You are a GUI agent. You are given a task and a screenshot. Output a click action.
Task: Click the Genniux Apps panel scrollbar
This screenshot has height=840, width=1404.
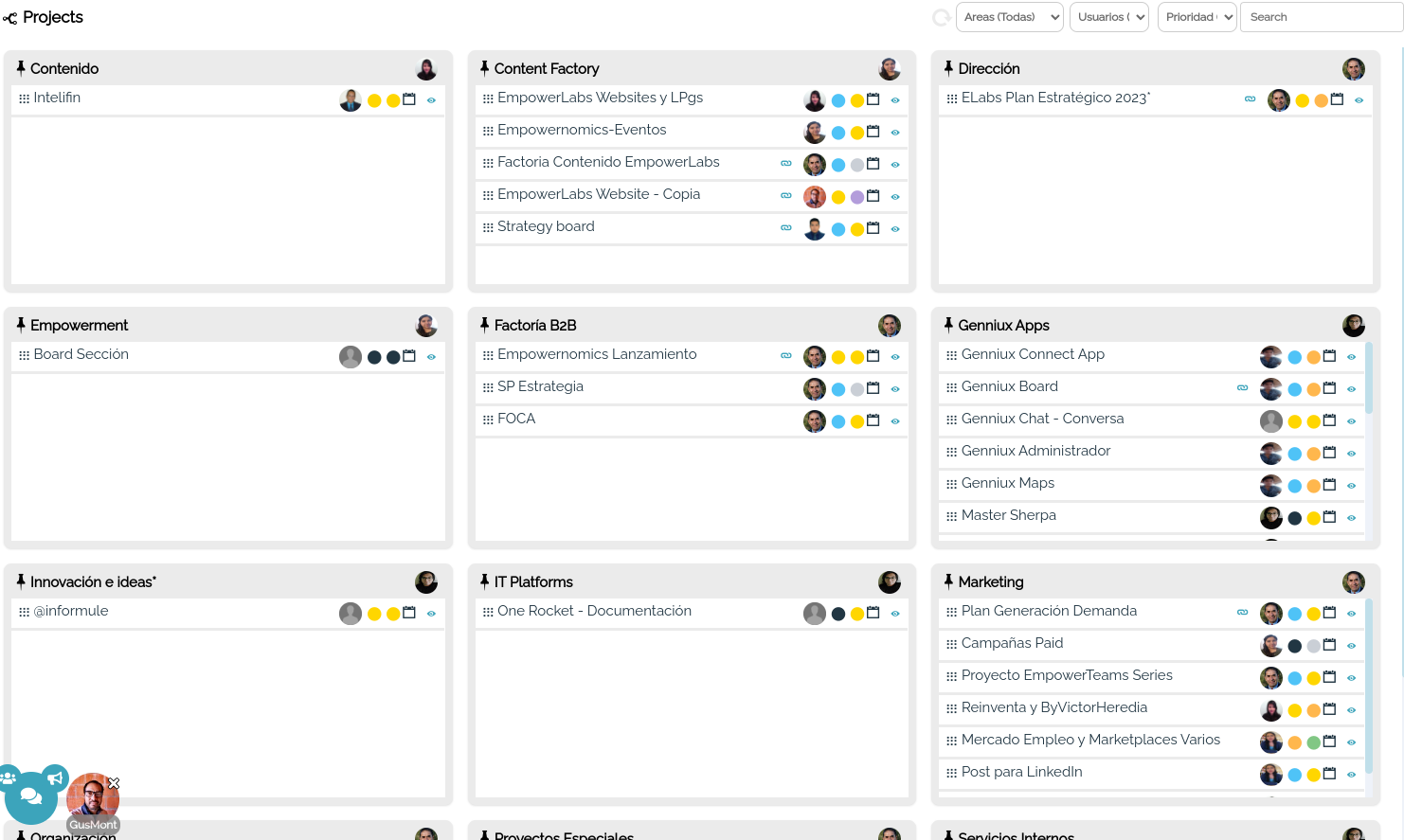[x=1369, y=379]
